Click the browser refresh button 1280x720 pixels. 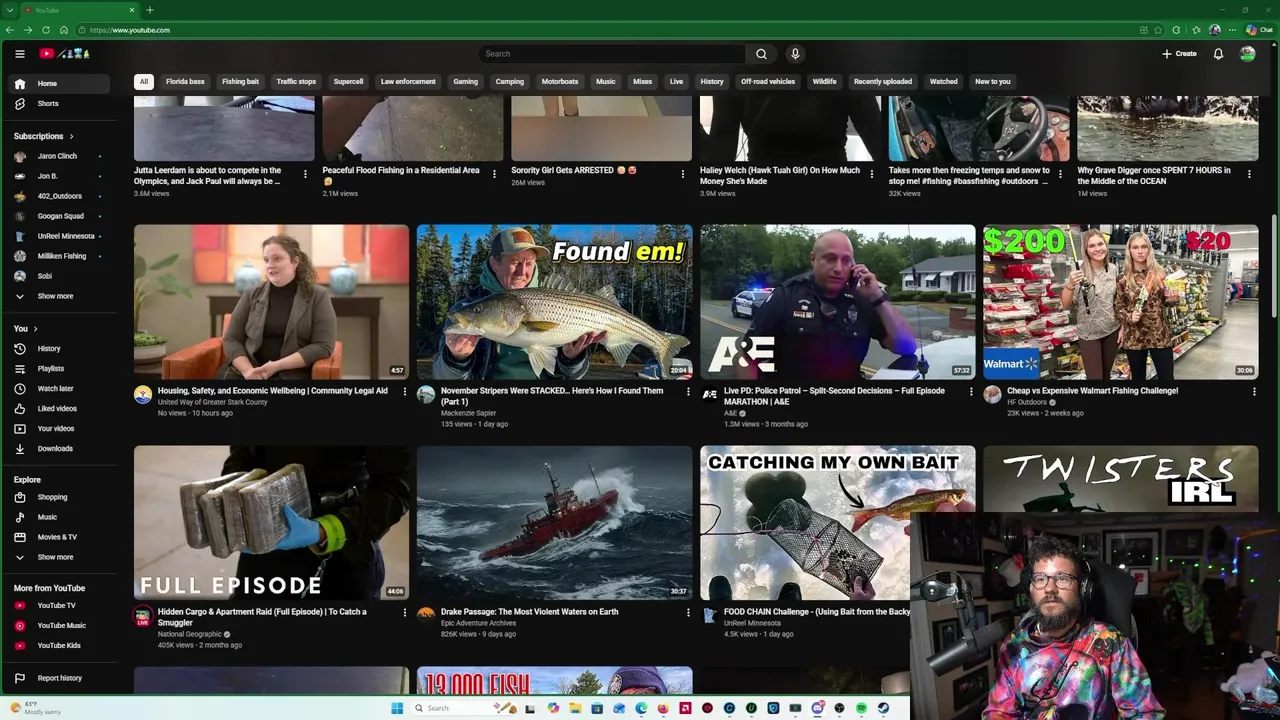pyautogui.click(x=45, y=30)
